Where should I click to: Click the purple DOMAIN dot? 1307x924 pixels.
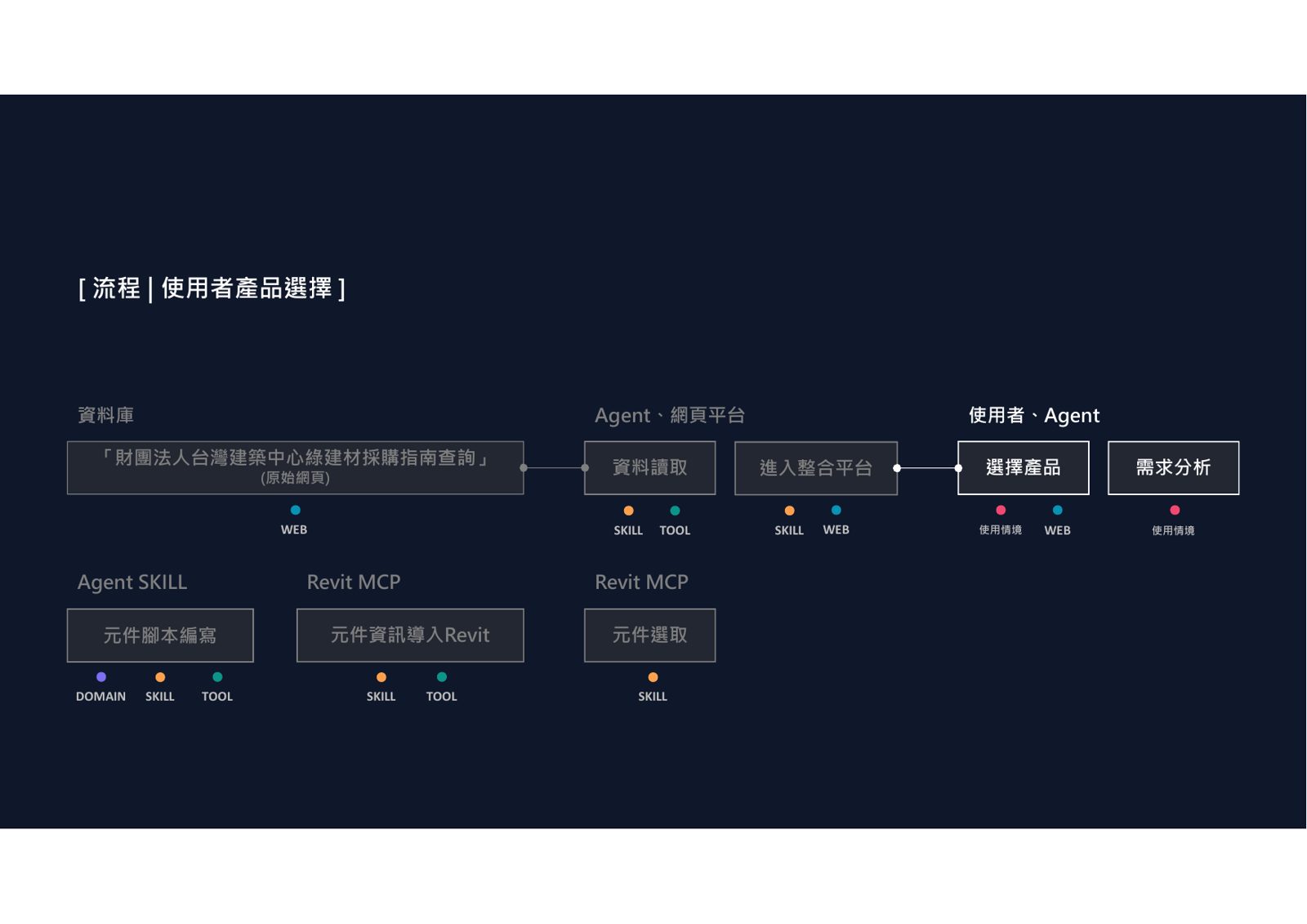point(101,677)
